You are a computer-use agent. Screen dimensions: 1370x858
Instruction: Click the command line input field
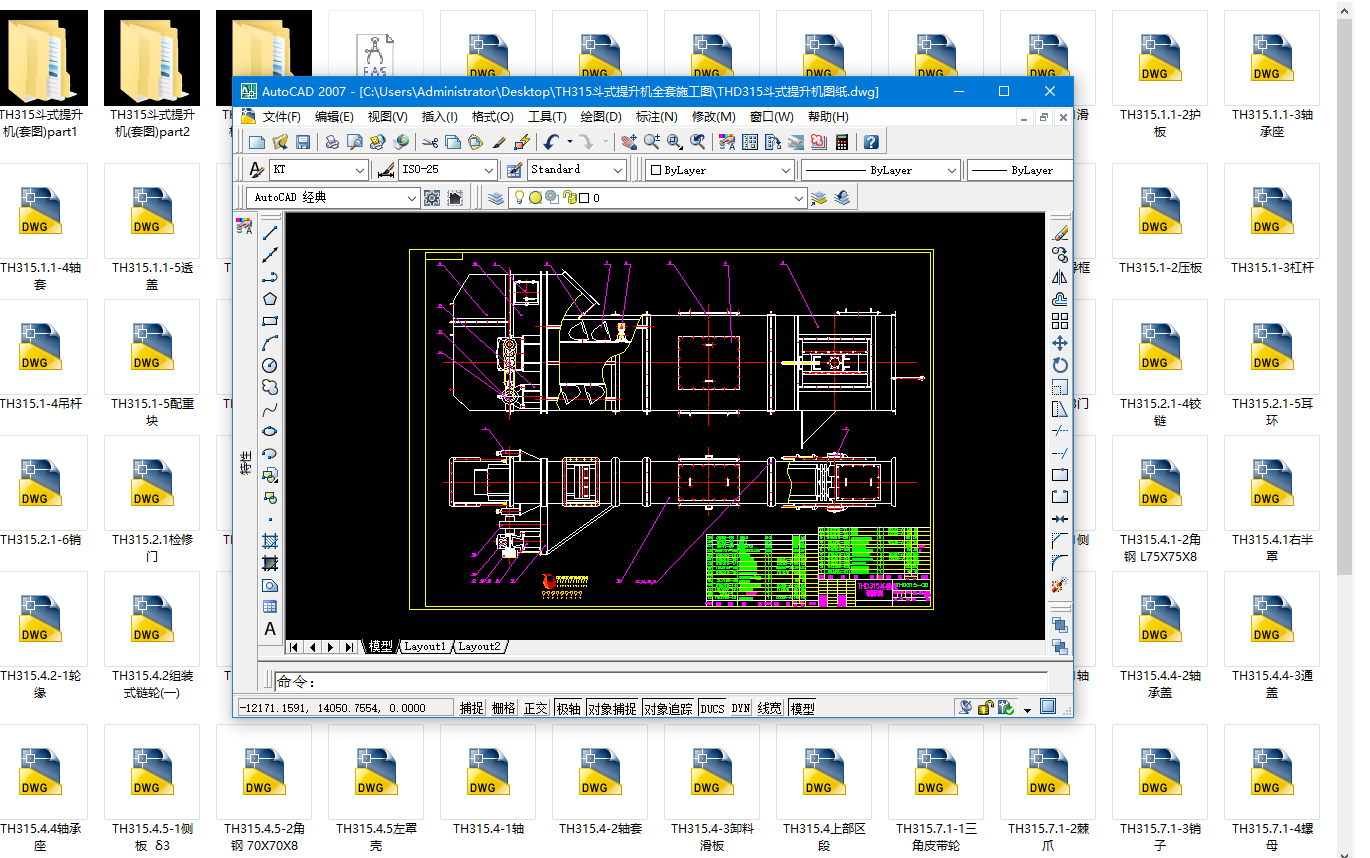click(x=660, y=682)
